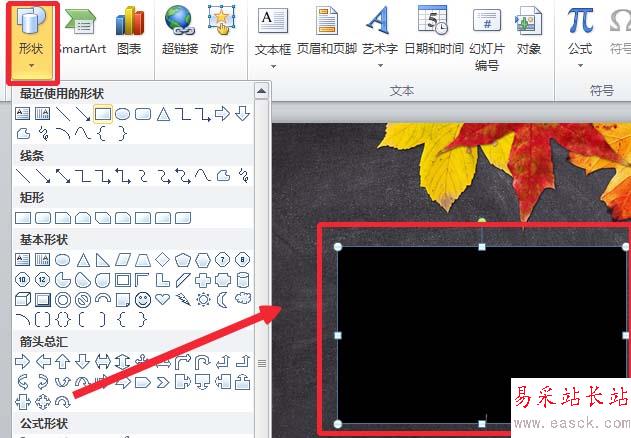
Task: Select isosceles triangle under 基本形状
Action: click(83, 260)
